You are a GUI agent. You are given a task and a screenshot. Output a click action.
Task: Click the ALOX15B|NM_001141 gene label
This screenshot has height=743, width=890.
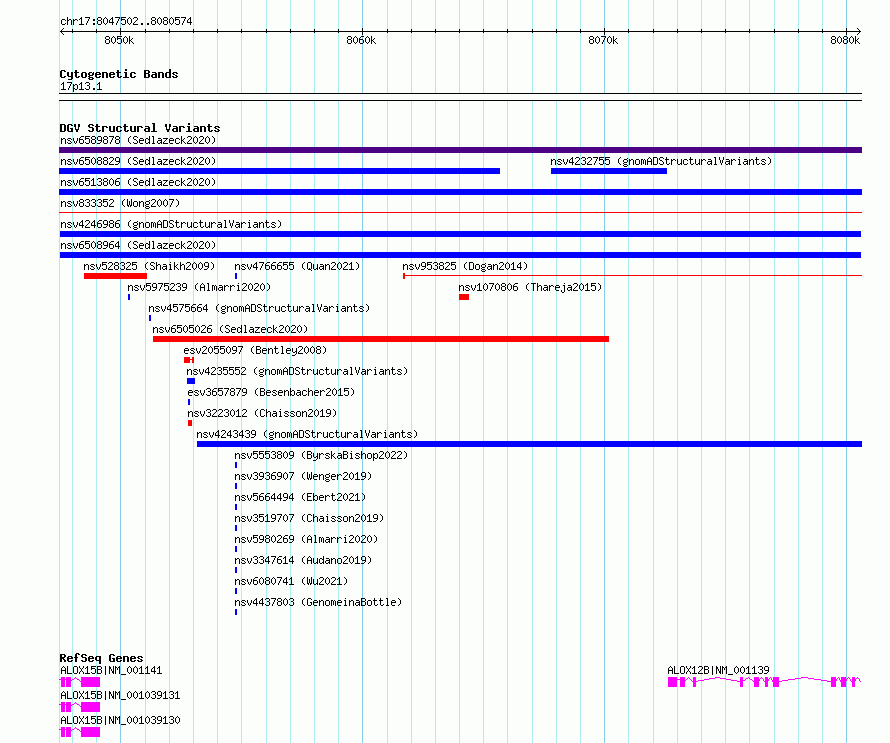tap(111, 670)
